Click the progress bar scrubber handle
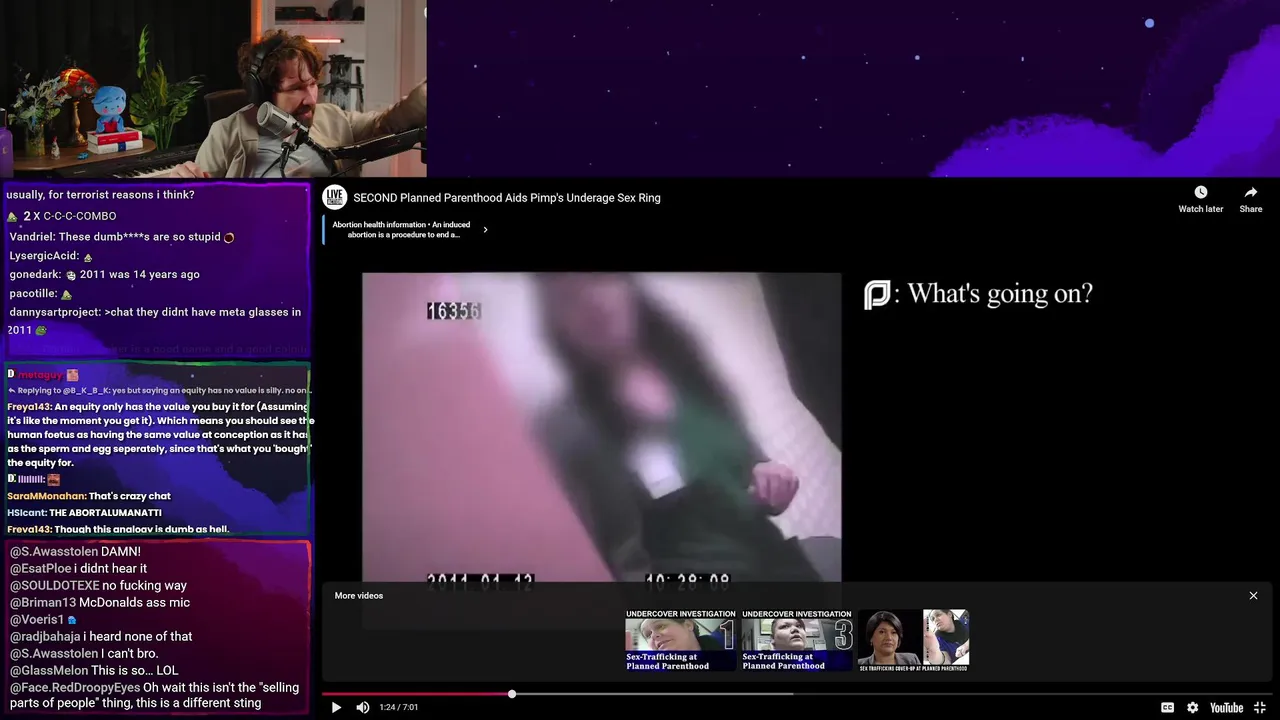The height and width of the screenshot is (720, 1280). tap(512, 693)
